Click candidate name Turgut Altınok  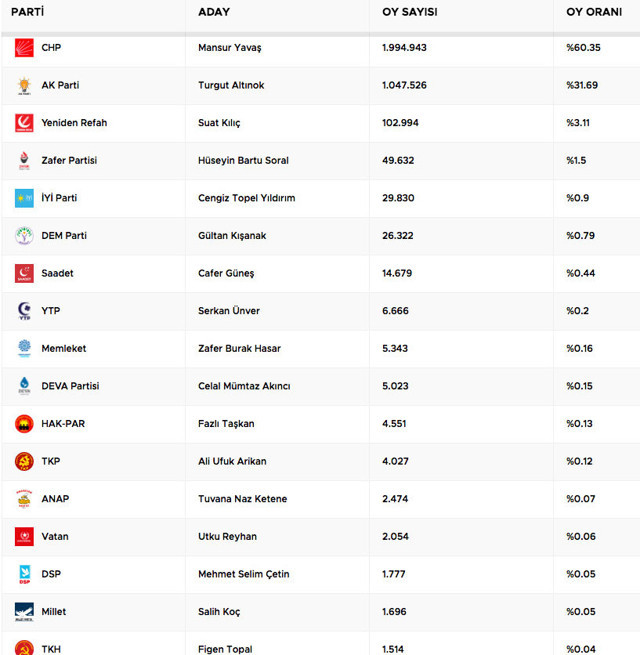coord(231,85)
